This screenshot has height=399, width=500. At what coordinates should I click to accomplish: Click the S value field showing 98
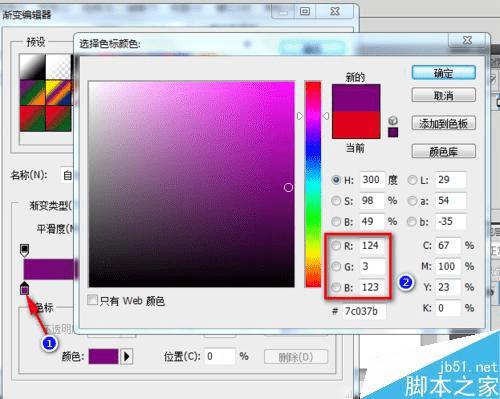(x=372, y=201)
